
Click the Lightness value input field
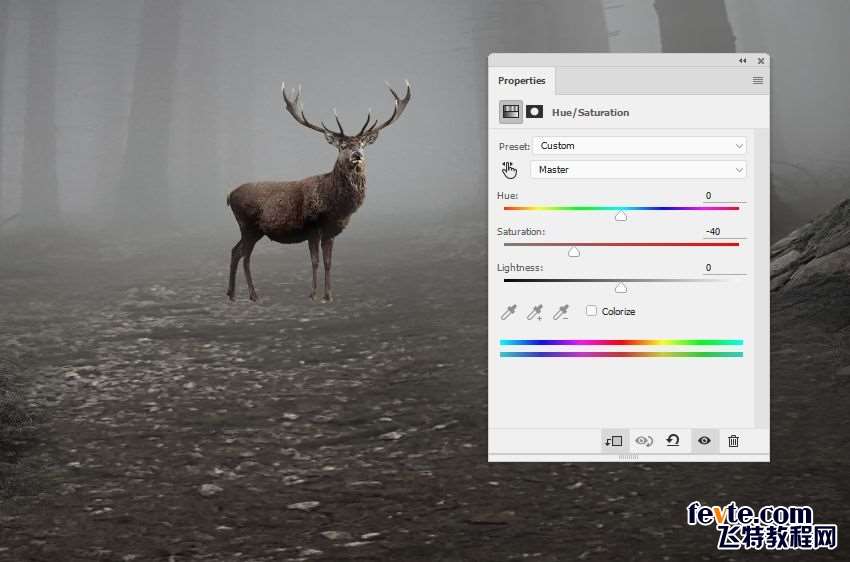point(723,268)
